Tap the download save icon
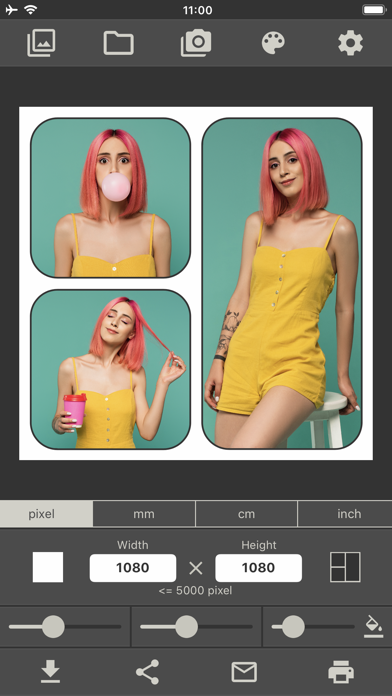 (50, 671)
